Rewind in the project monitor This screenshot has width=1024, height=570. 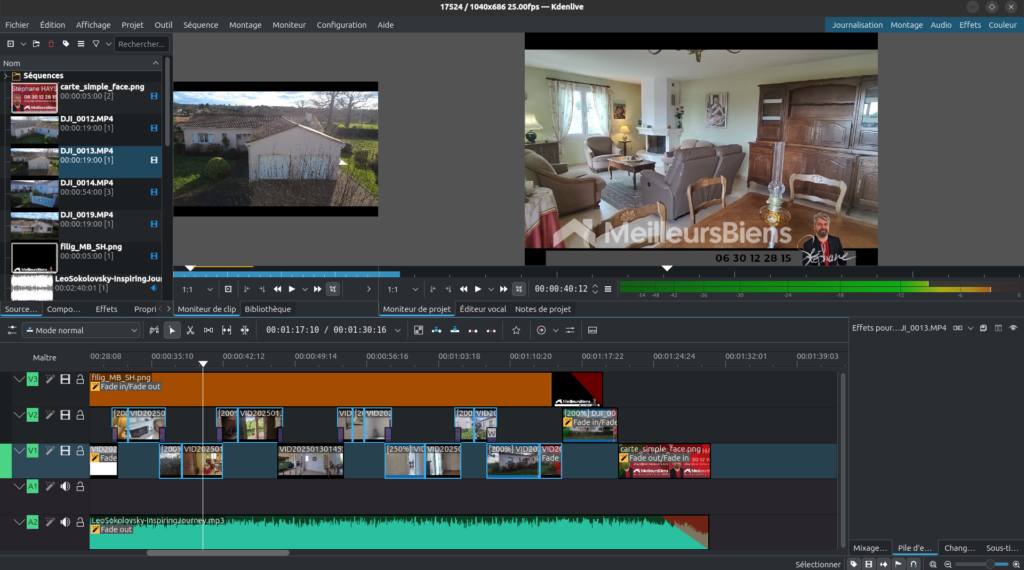point(464,289)
